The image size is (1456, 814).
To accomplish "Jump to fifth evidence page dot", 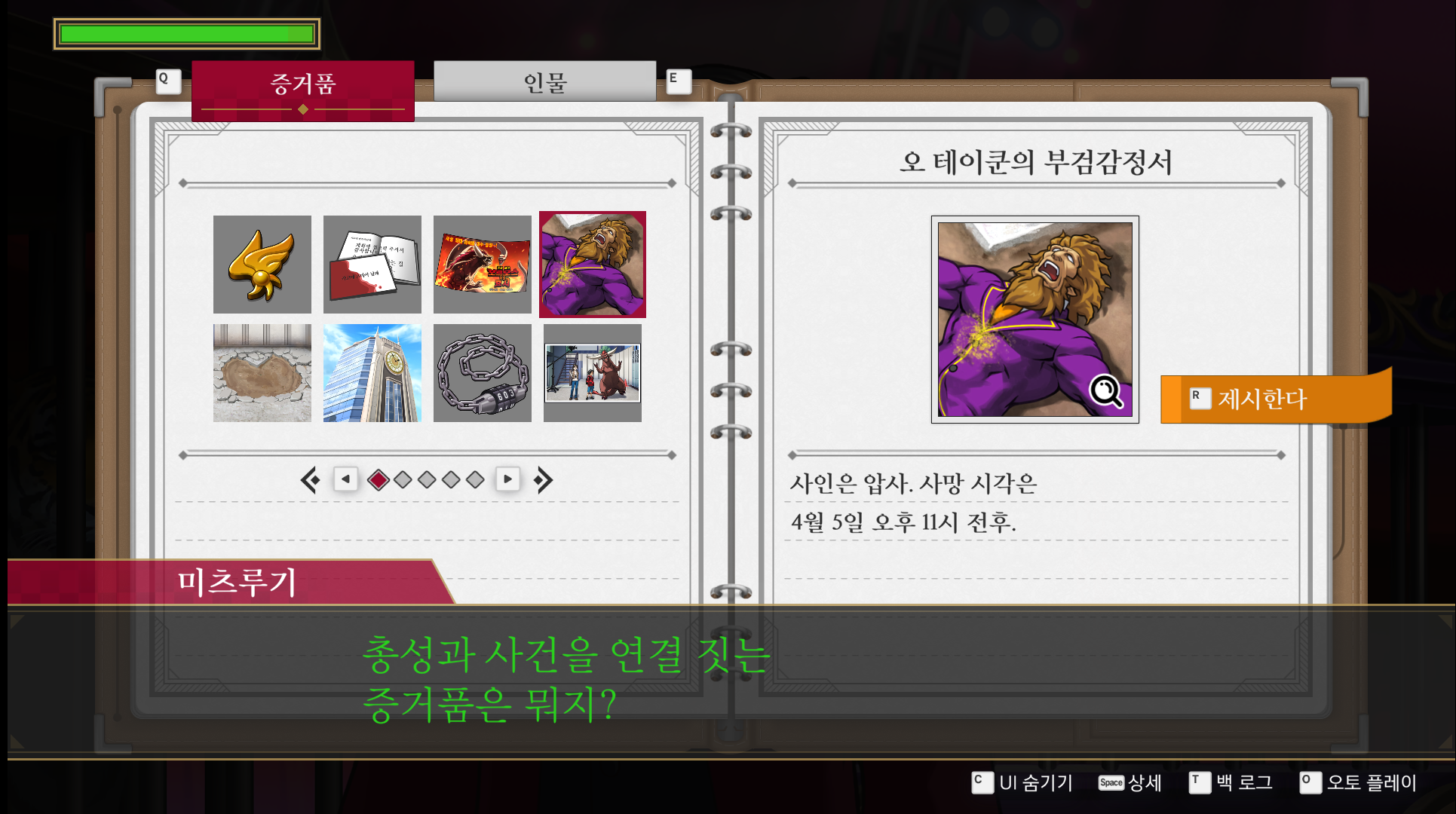I will click(475, 479).
